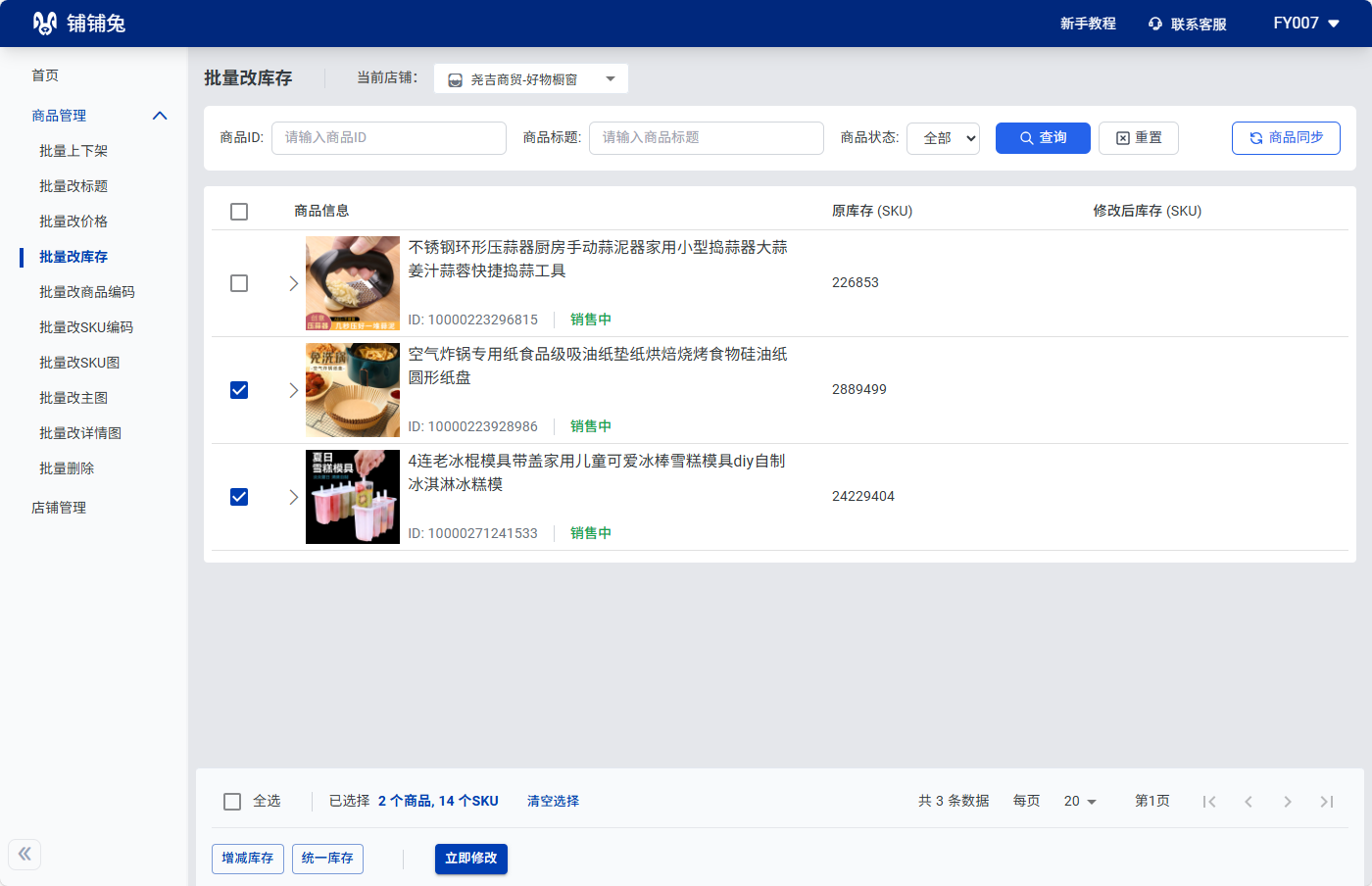Click the 立即修改 button
1372x886 pixels.
coord(470,859)
